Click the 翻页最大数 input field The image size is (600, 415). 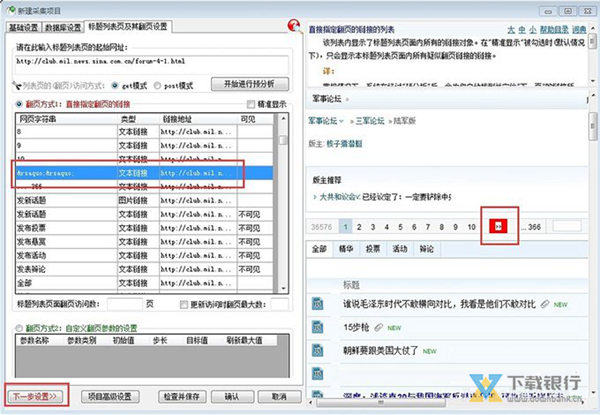coord(279,304)
